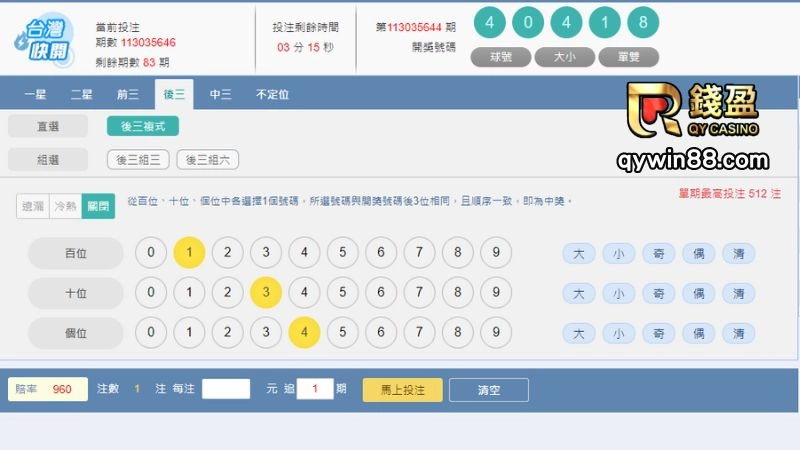The width and height of the screenshot is (800, 450).
Task: Click the bet amount per 注 input
Action: point(226,389)
